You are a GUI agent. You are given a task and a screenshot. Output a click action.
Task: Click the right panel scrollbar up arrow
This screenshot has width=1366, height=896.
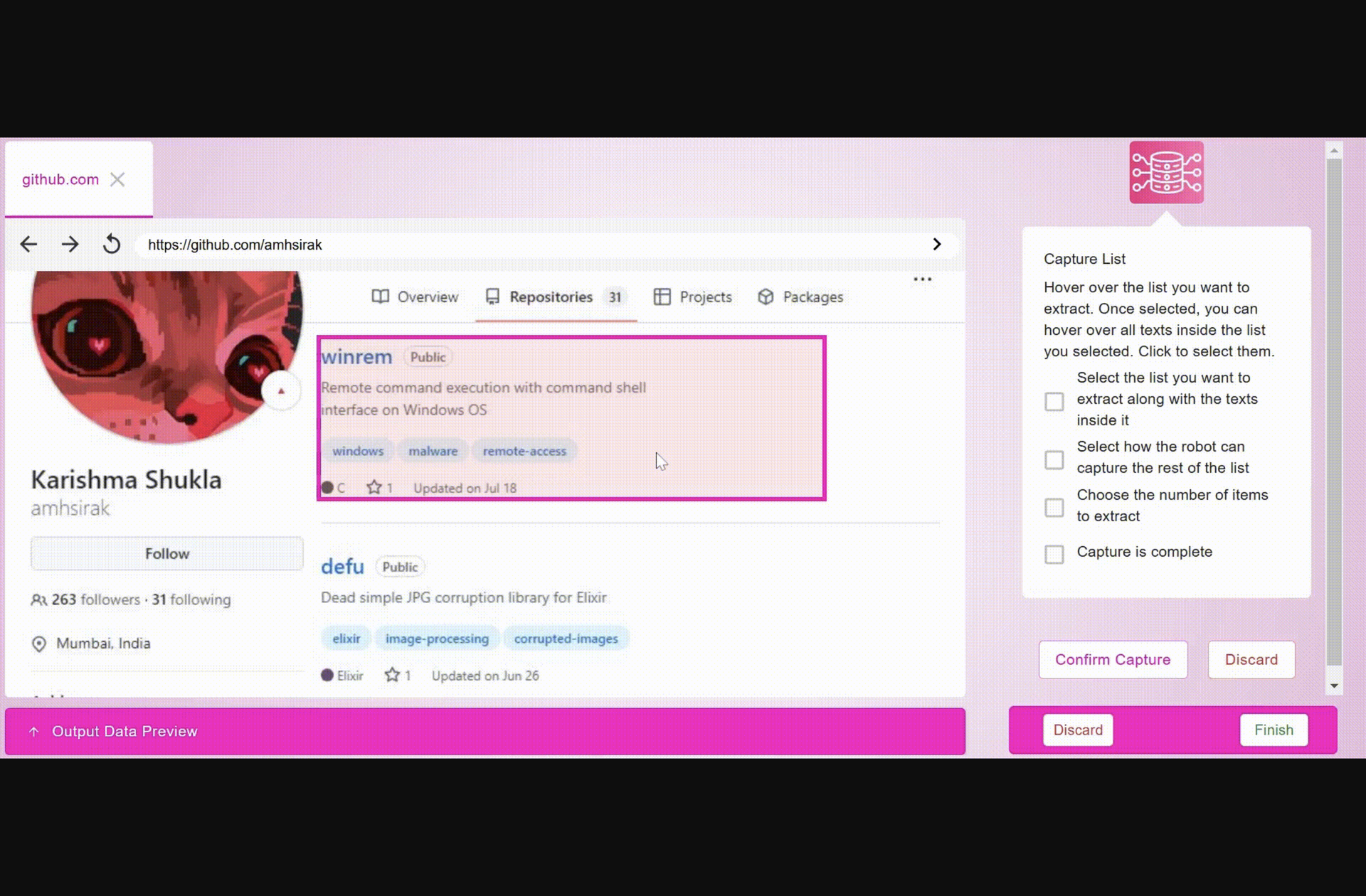click(1334, 150)
